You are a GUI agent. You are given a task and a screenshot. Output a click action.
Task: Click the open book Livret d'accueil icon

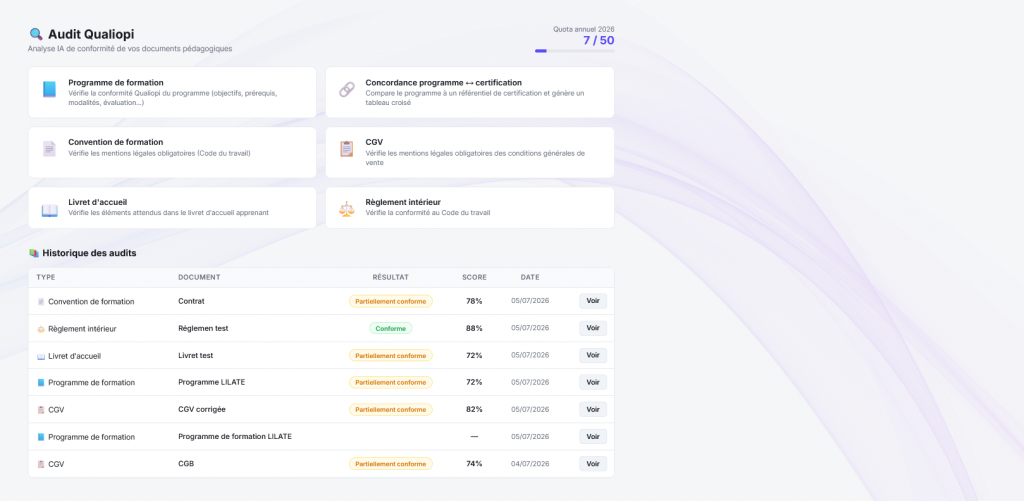(50, 210)
